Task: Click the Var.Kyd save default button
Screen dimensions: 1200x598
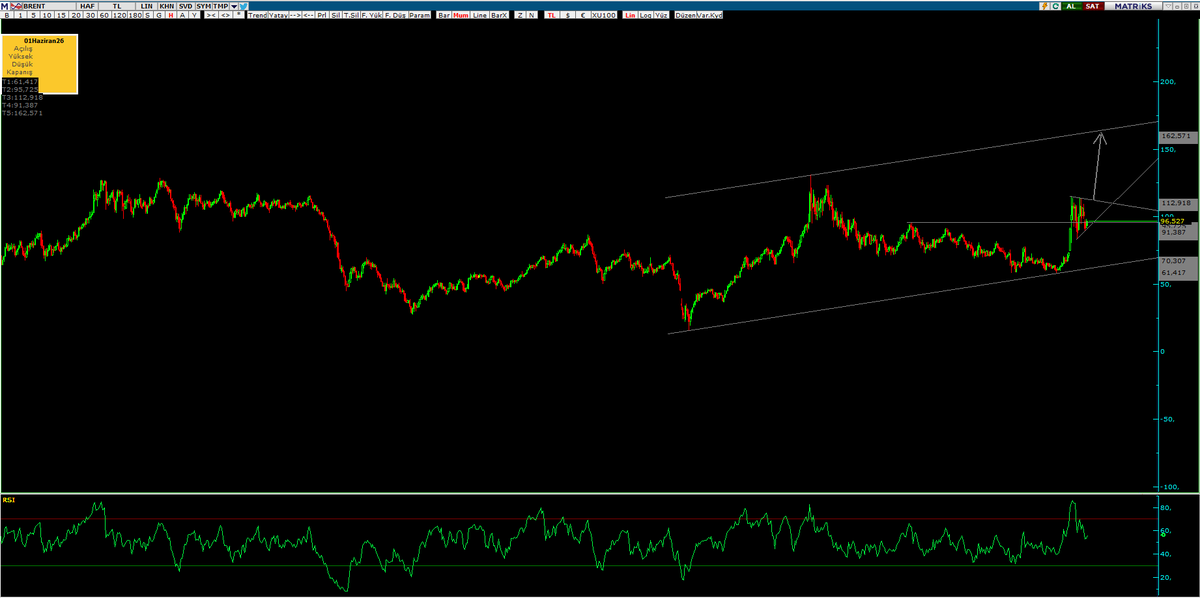Action: 709,15
